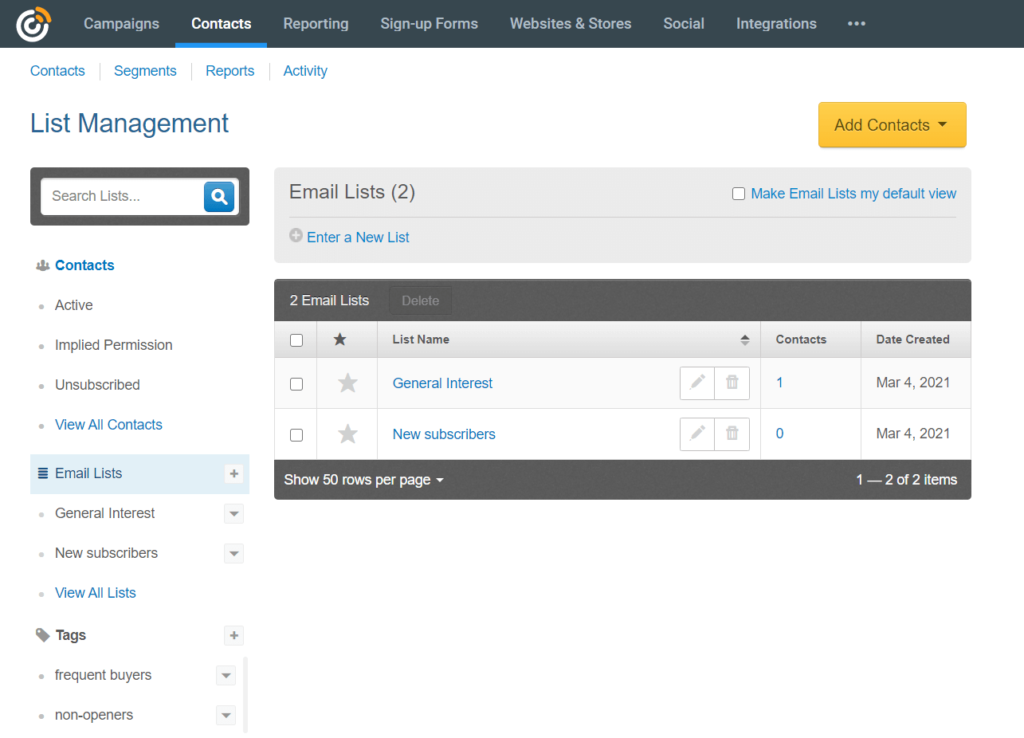The height and width of the screenshot is (738, 1024).
Task: Enable Make Email Lists my default view
Action: pyautogui.click(x=739, y=193)
